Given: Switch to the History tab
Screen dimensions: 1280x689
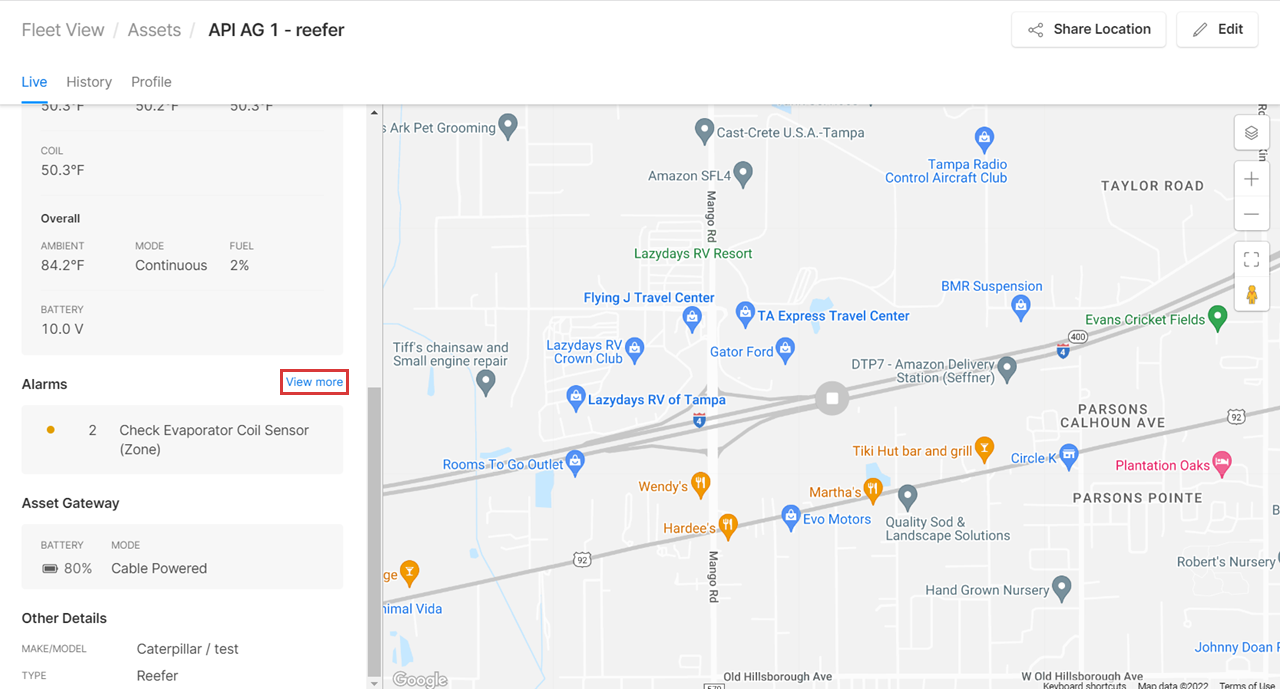Looking at the screenshot, I should pos(89,82).
